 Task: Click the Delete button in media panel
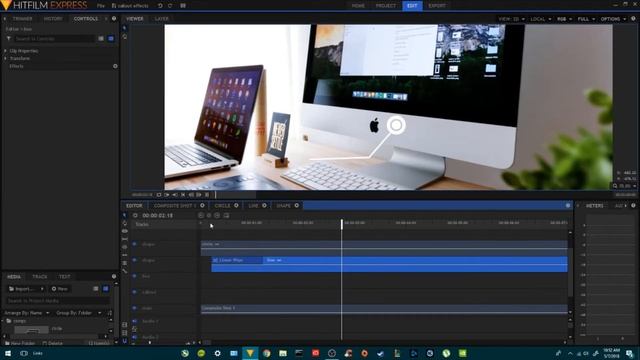(x=52, y=343)
